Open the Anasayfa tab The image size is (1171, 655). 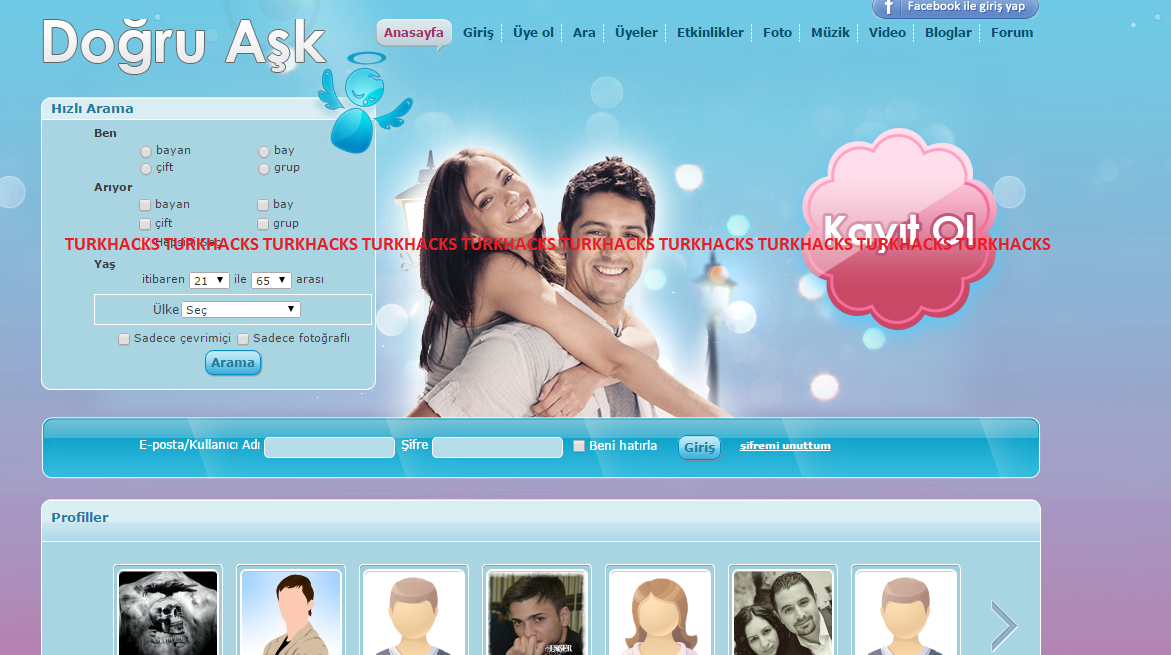tap(414, 33)
